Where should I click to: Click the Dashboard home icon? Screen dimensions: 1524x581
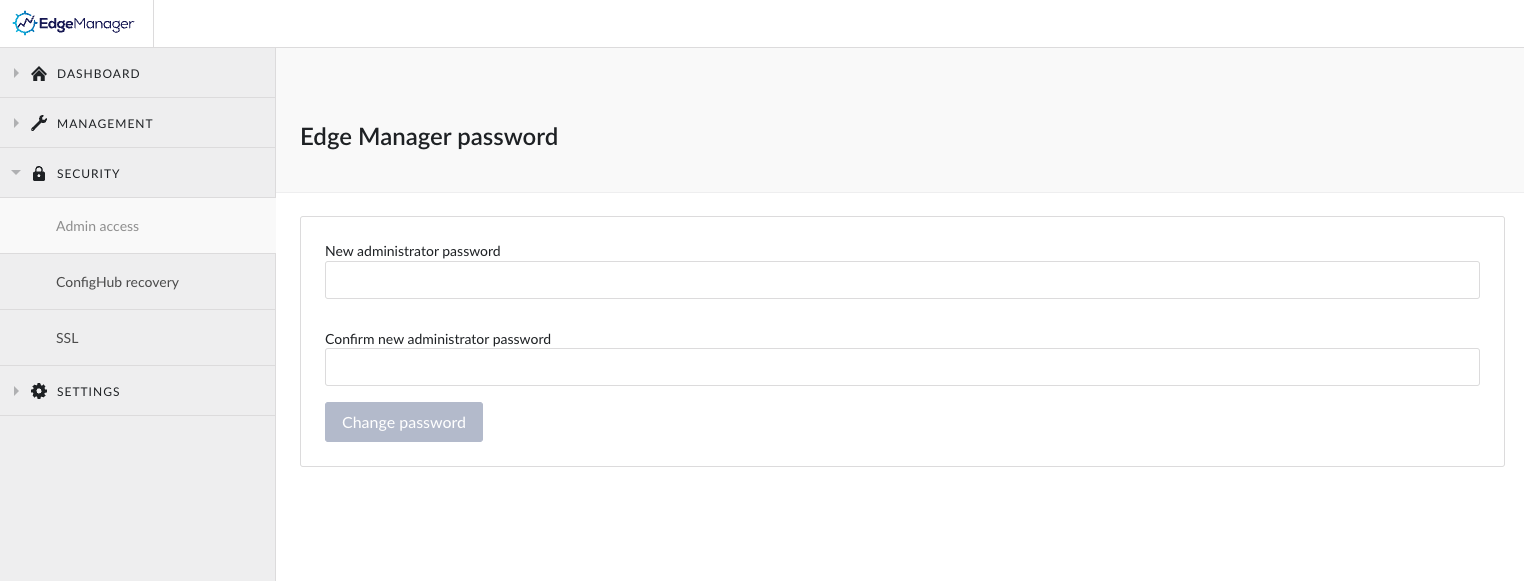pyautogui.click(x=39, y=74)
